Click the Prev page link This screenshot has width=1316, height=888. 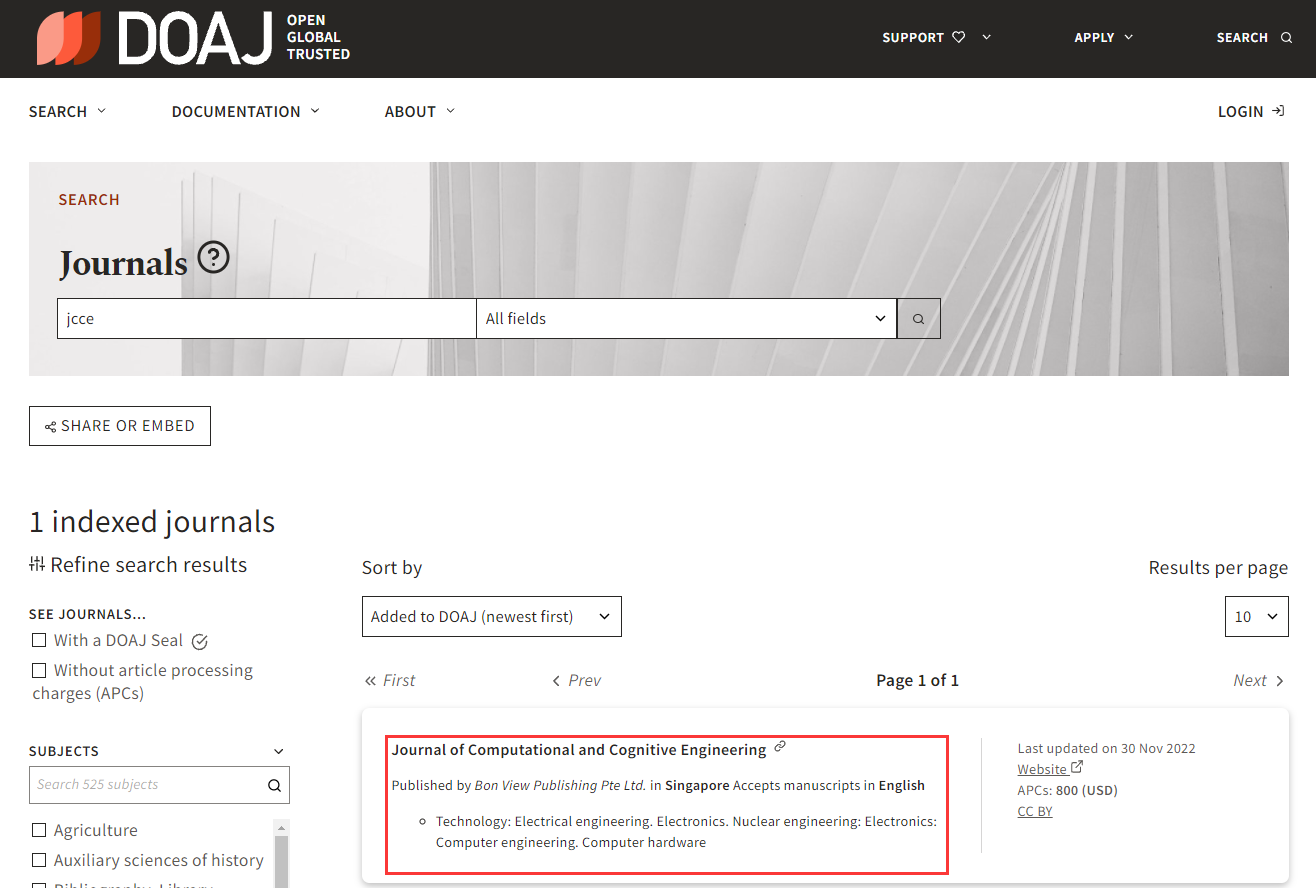(577, 680)
